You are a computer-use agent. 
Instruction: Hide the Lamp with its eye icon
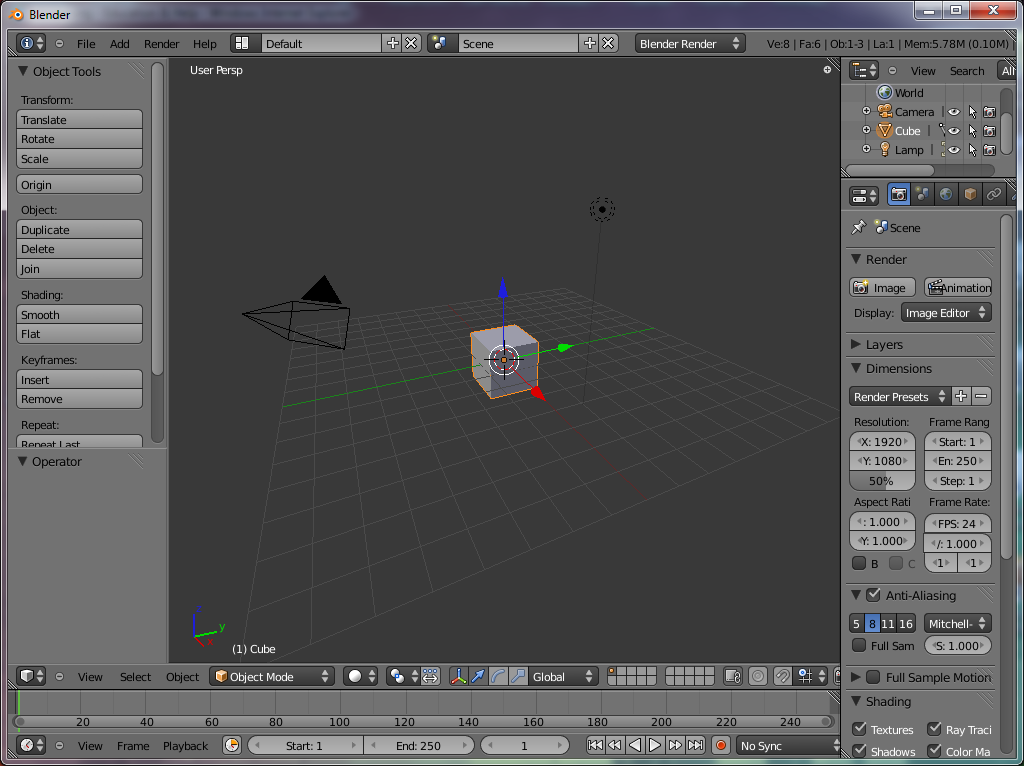[x=954, y=150]
